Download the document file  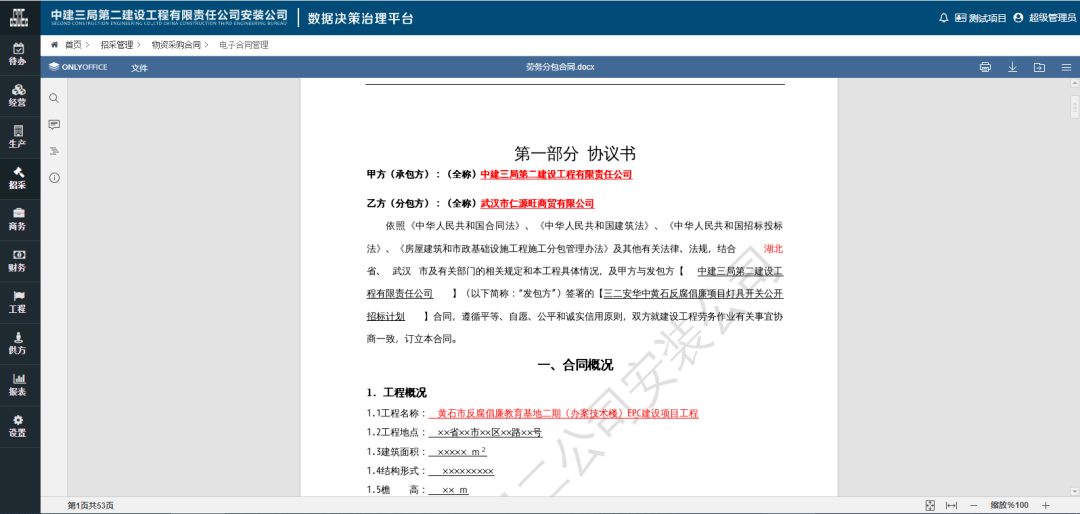pos(1012,67)
